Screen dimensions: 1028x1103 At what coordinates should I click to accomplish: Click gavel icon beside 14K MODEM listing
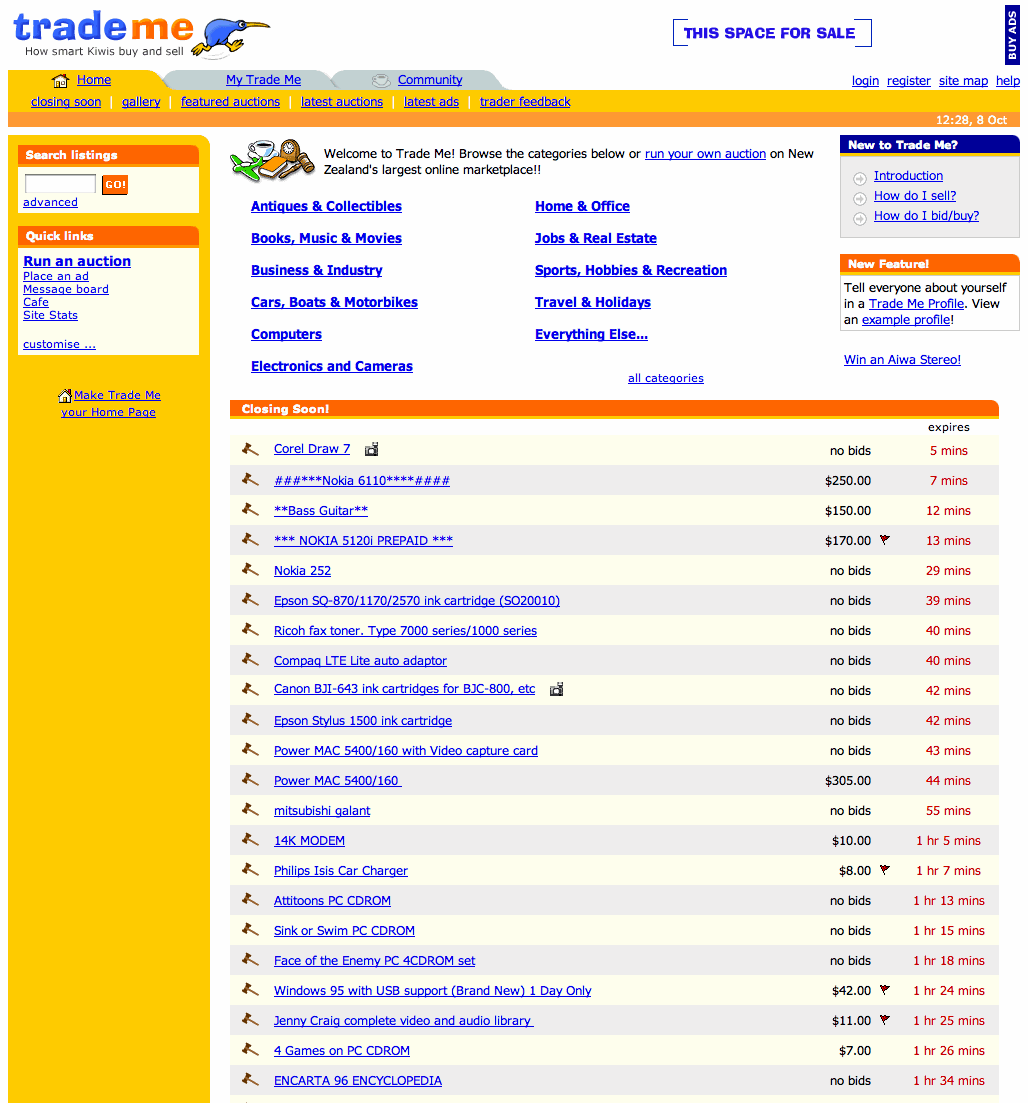[x=250, y=839]
